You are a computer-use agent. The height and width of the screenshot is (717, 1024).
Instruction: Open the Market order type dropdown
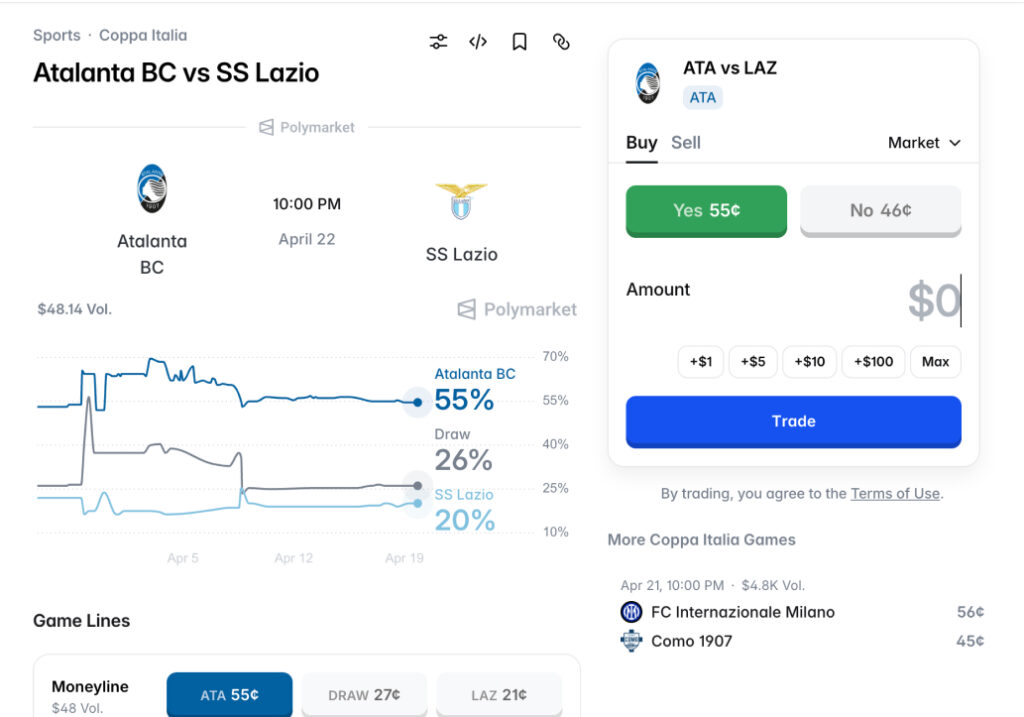(924, 143)
